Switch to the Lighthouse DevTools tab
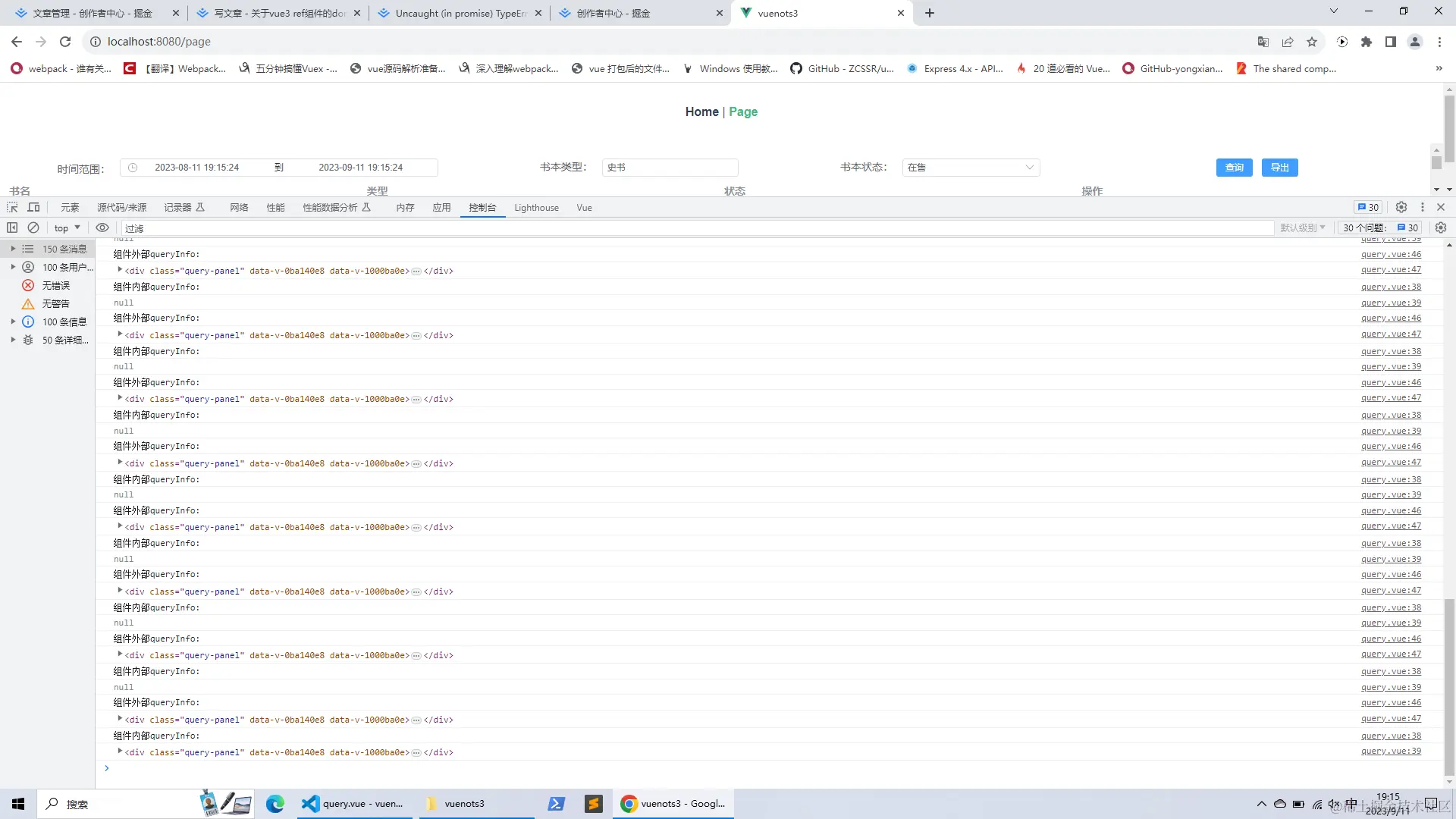Screen dimensions: 1456x819 tap(536, 208)
